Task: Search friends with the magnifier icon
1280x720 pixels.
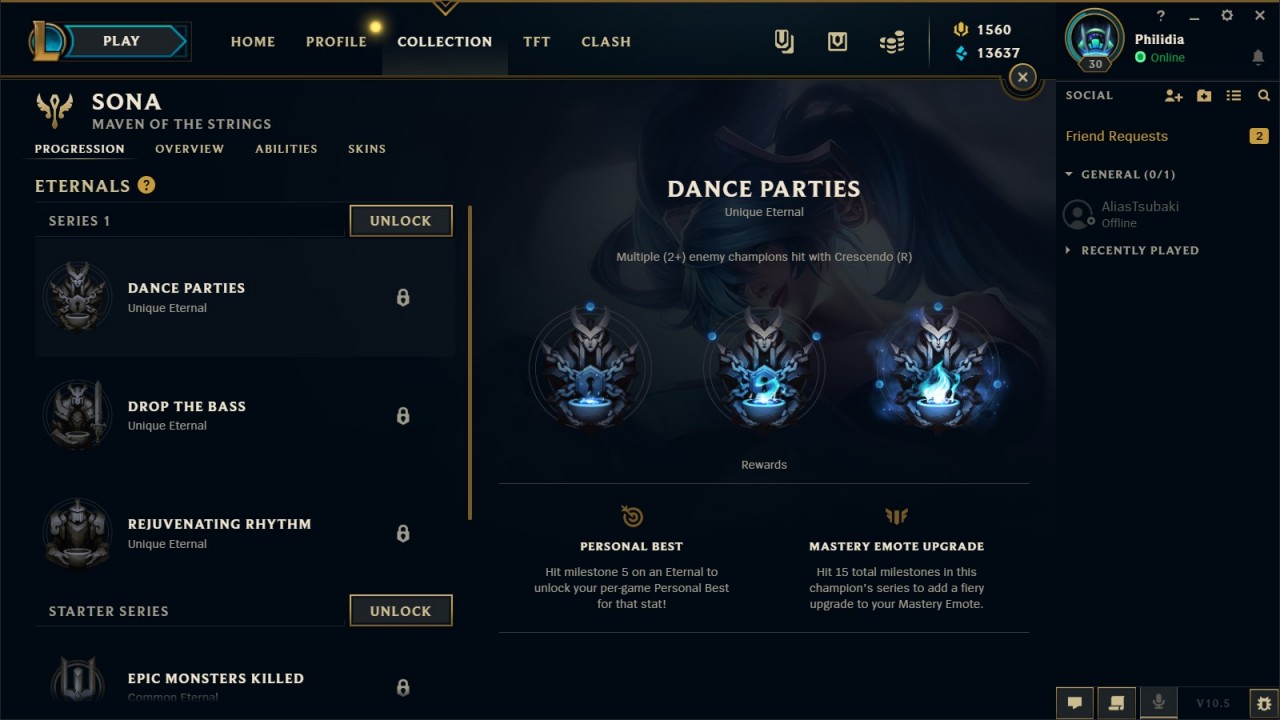Action: pyautogui.click(x=1264, y=96)
